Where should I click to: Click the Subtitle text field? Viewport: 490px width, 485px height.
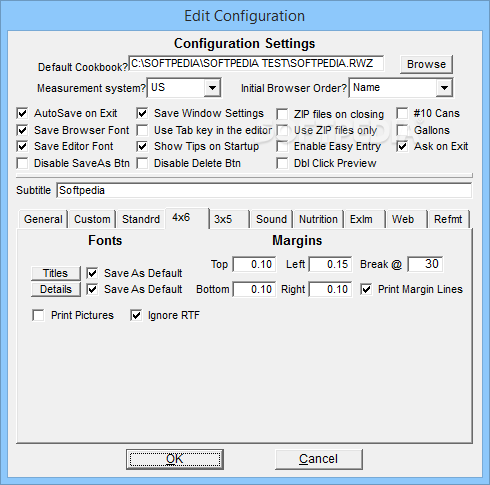coord(264,190)
